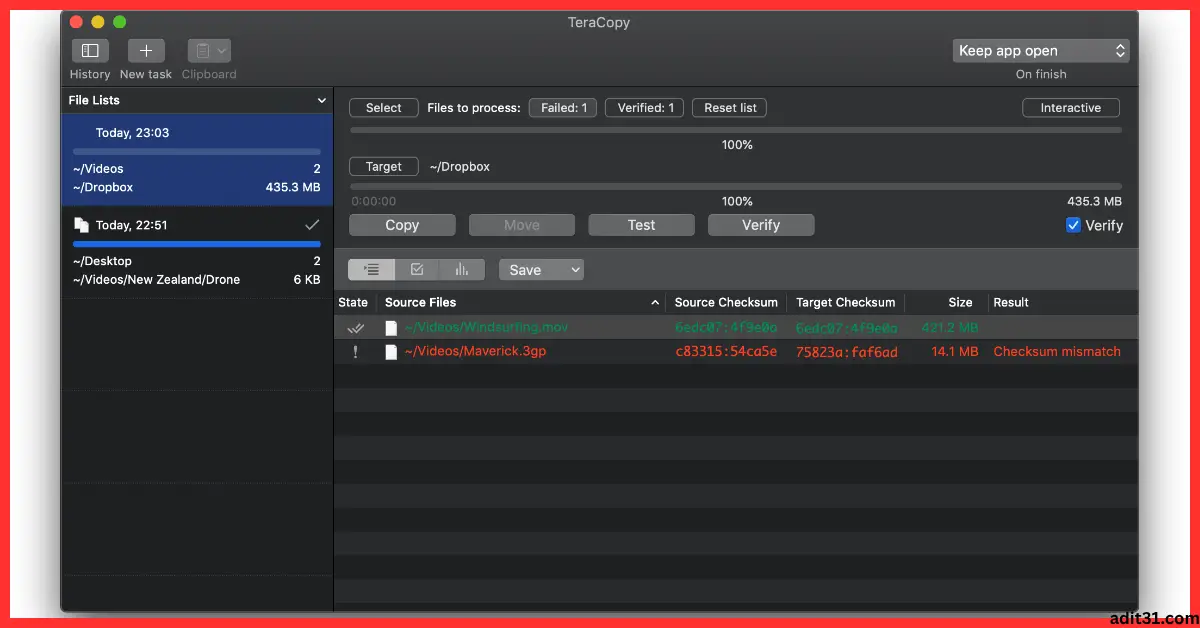Sort by Target Checksum column header
Screen dimensions: 1200x628
pos(846,302)
